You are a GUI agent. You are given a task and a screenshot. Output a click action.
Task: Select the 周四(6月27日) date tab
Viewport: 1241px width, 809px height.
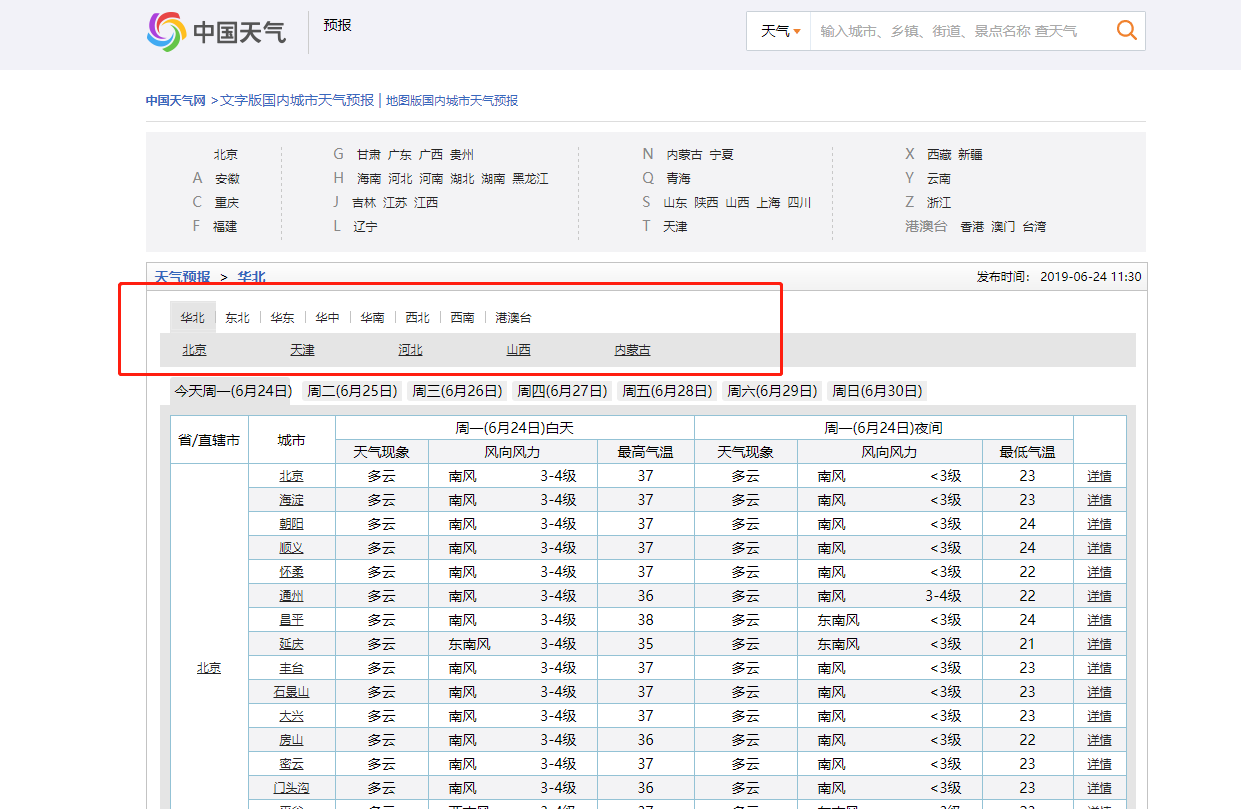point(562,391)
